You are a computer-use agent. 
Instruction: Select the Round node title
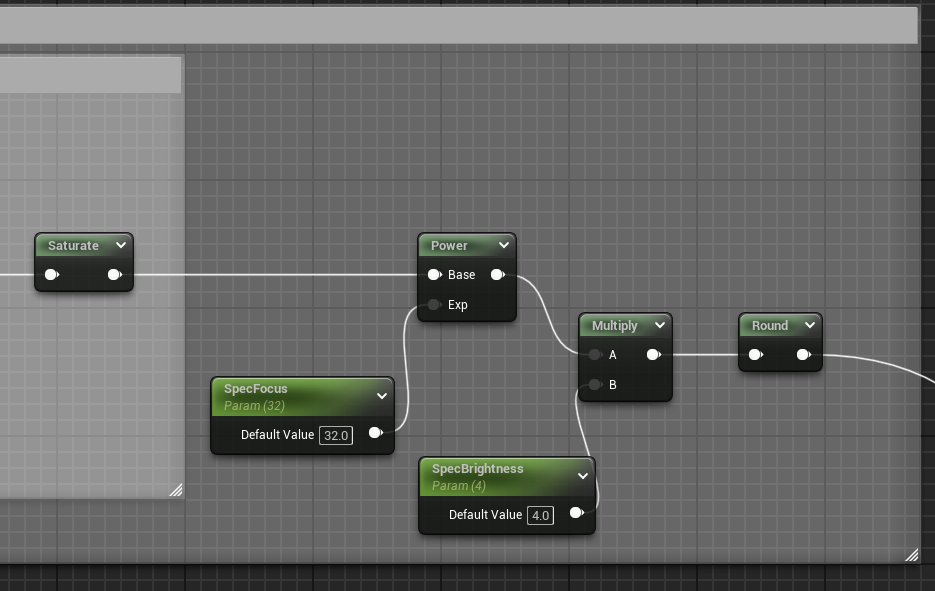pyautogui.click(x=770, y=326)
